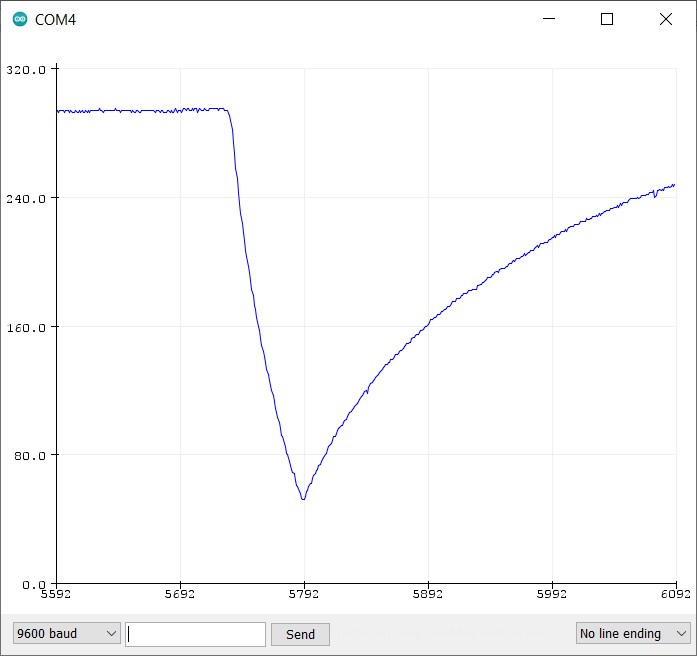Click the 0.0 y-axis origin label
Image resolution: width=697 pixels, height=656 pixels.
[x=33, y=584]
